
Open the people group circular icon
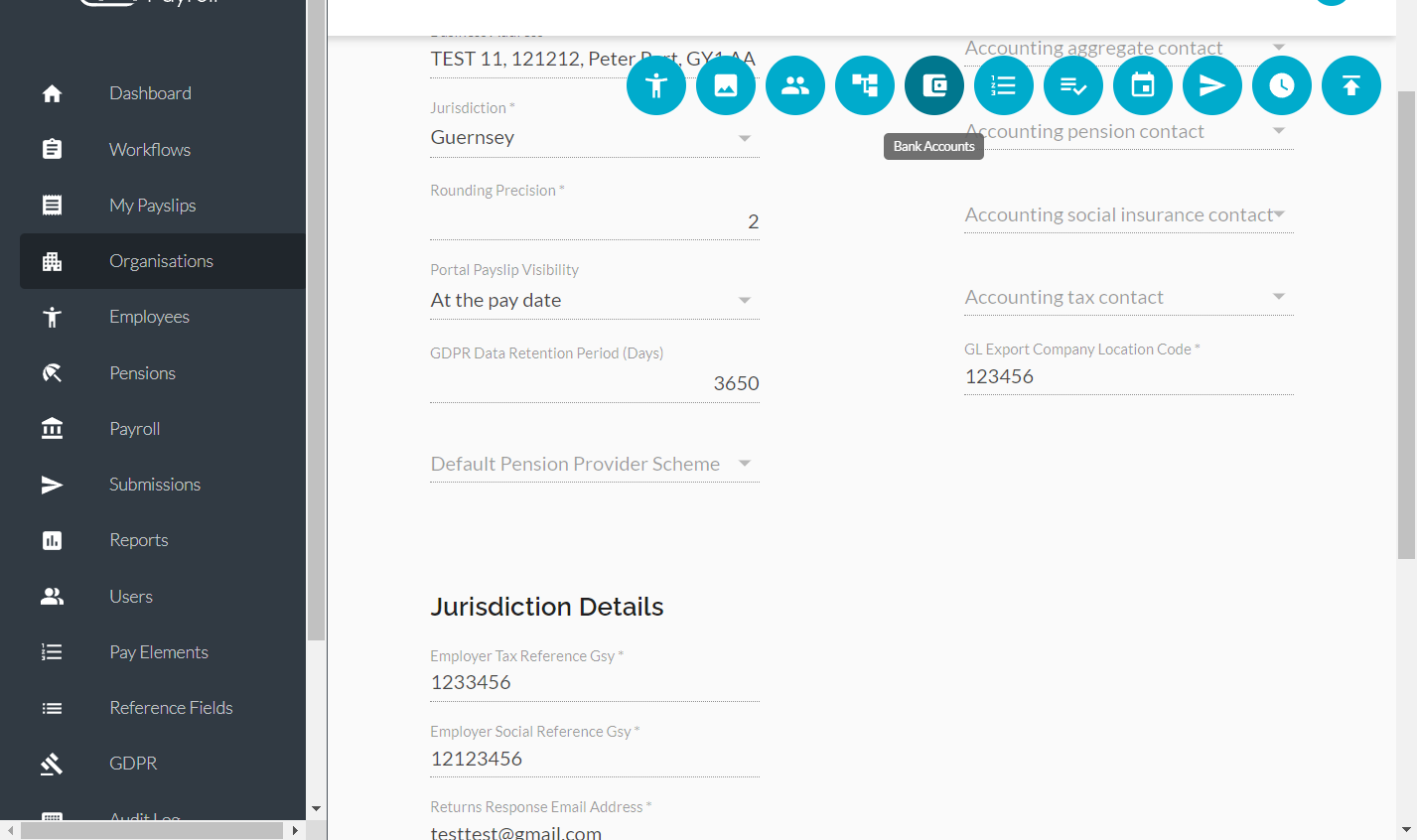pyautogui.click(x=795, y=85)
